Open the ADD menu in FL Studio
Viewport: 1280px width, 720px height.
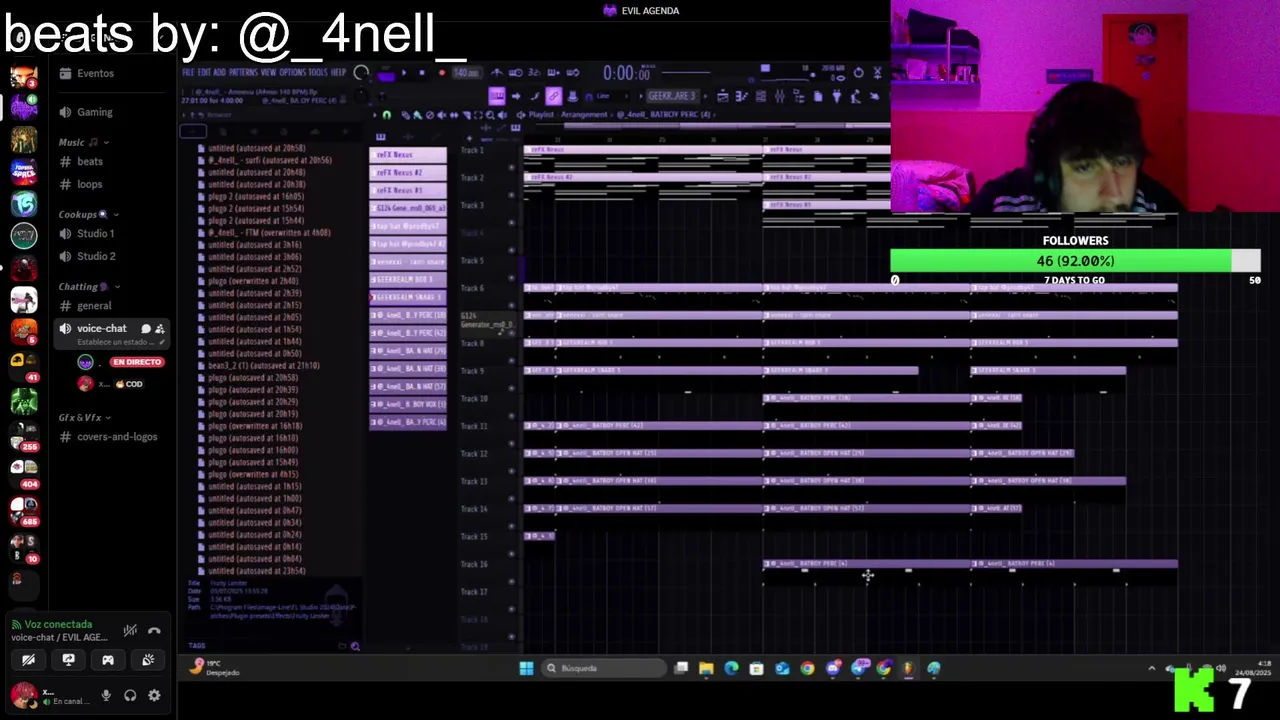click(x=219, y=72)
